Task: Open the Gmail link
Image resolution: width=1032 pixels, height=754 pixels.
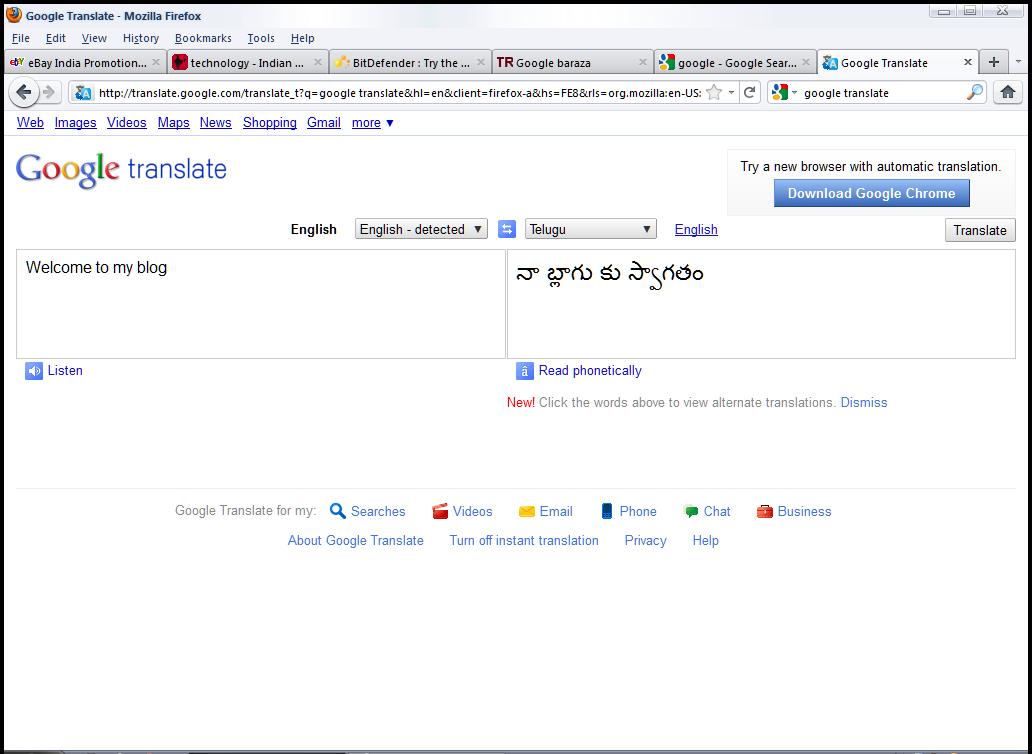Action: 324,122
